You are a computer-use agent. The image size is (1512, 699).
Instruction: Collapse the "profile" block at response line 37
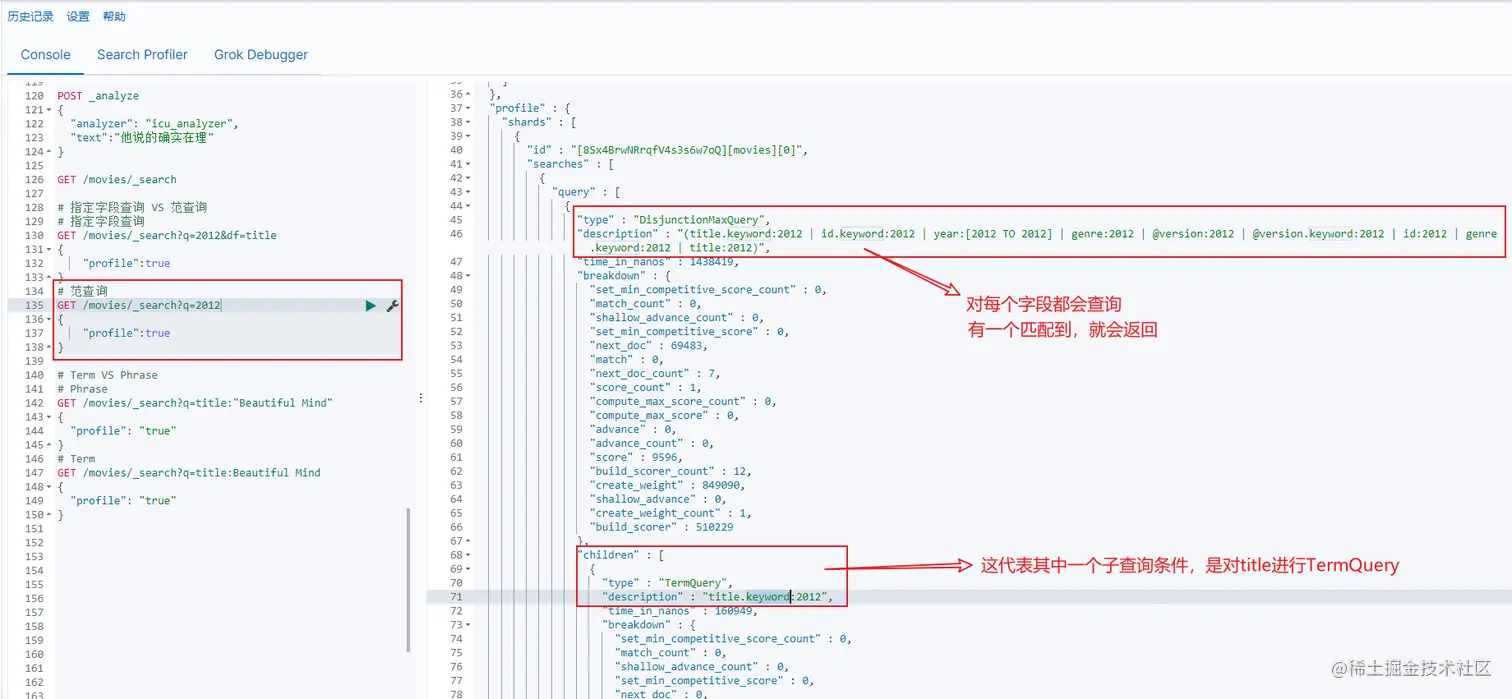469,108
